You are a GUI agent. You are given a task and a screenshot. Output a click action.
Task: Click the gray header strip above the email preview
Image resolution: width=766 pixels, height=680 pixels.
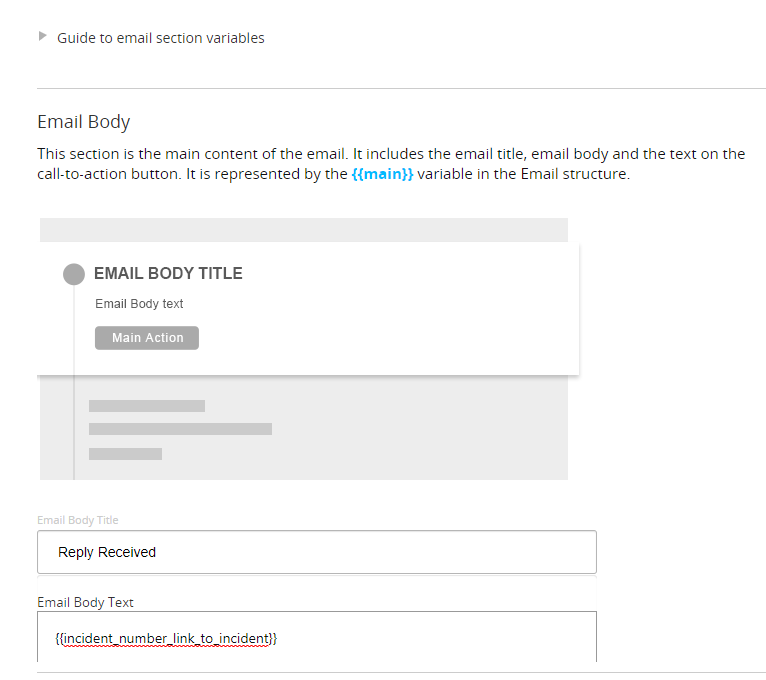coord(304,230)
